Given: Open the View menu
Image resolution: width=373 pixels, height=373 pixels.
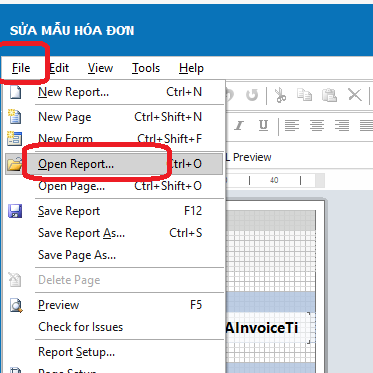Looking at the screenshot, I should pos(100,68).
